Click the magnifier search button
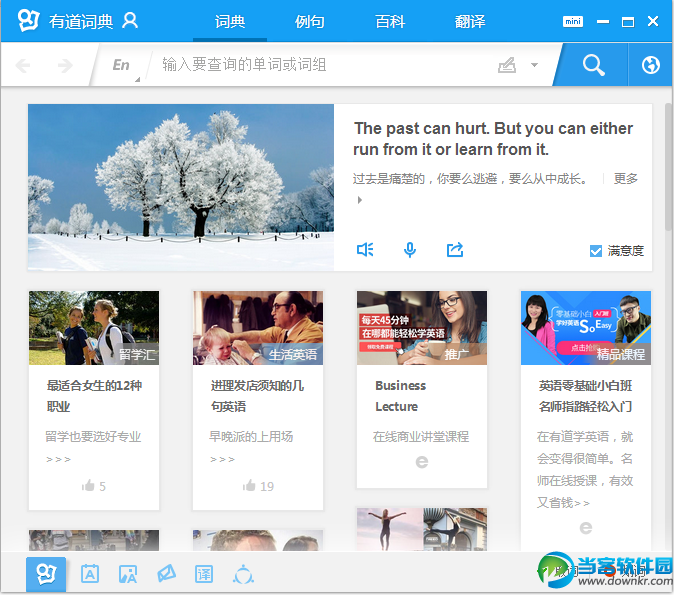This screenshot has height=595, width=674. coord(594,65)
